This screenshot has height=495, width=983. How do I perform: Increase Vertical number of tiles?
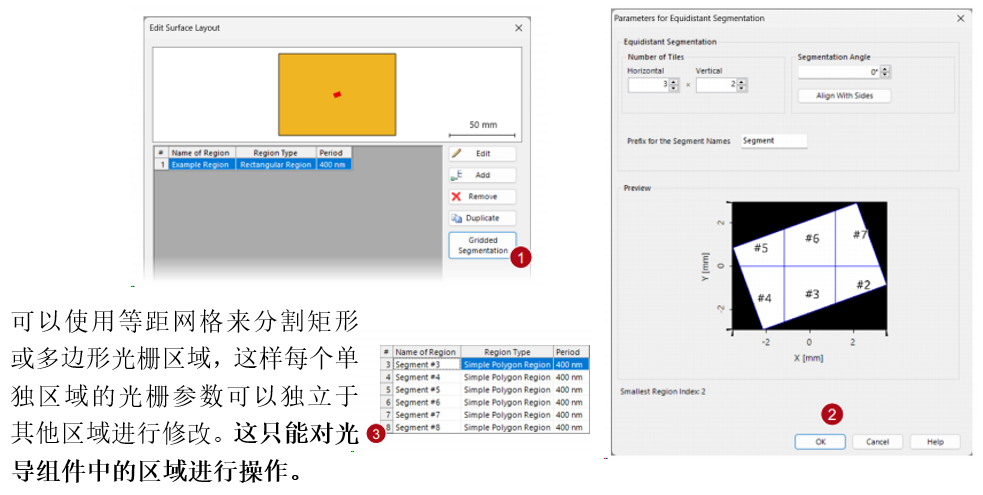pos(742,81)
